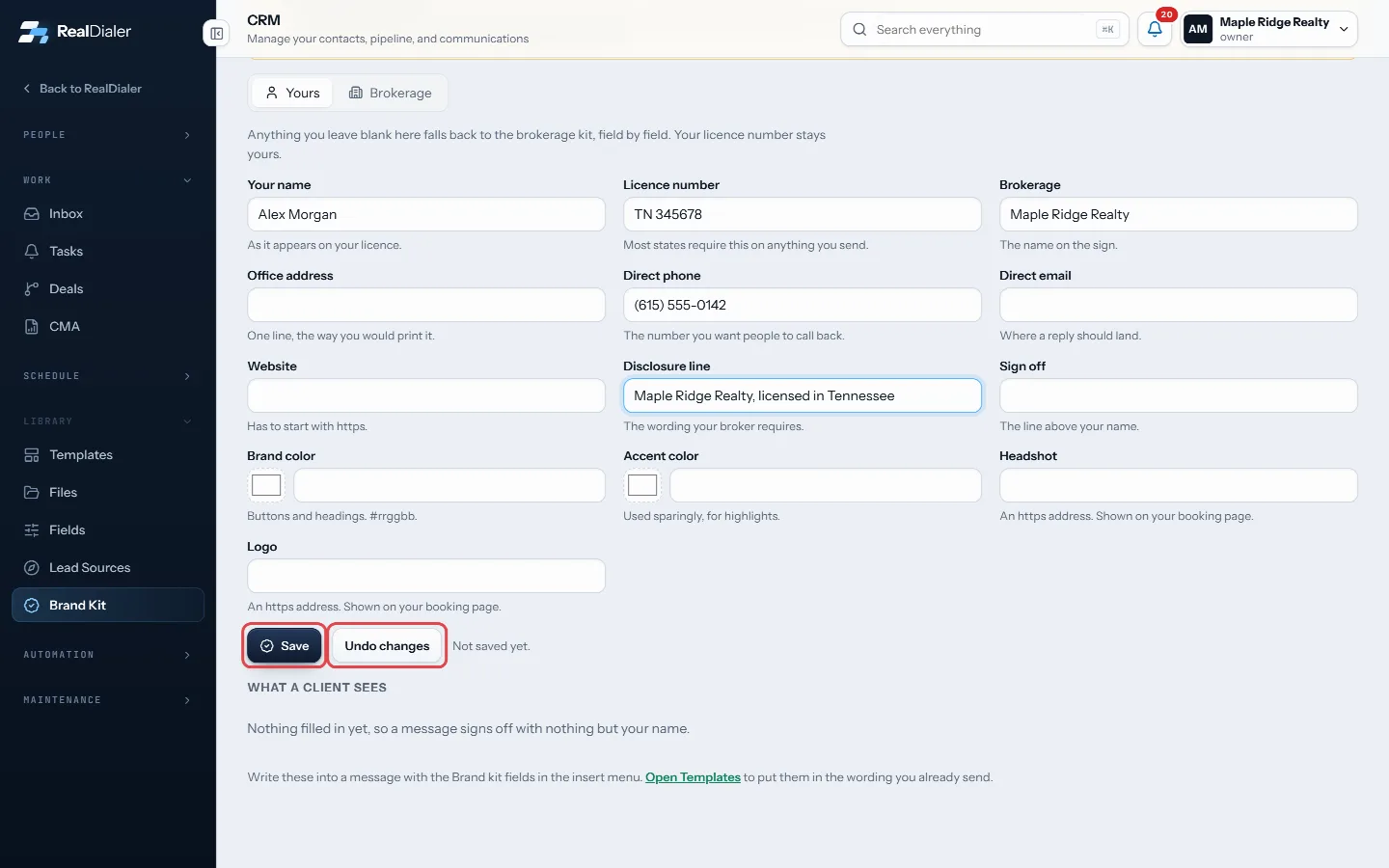Viewport: 1389px width, 868px height.
Task: Click the AM avatar badge
Action: [1198, 29]
